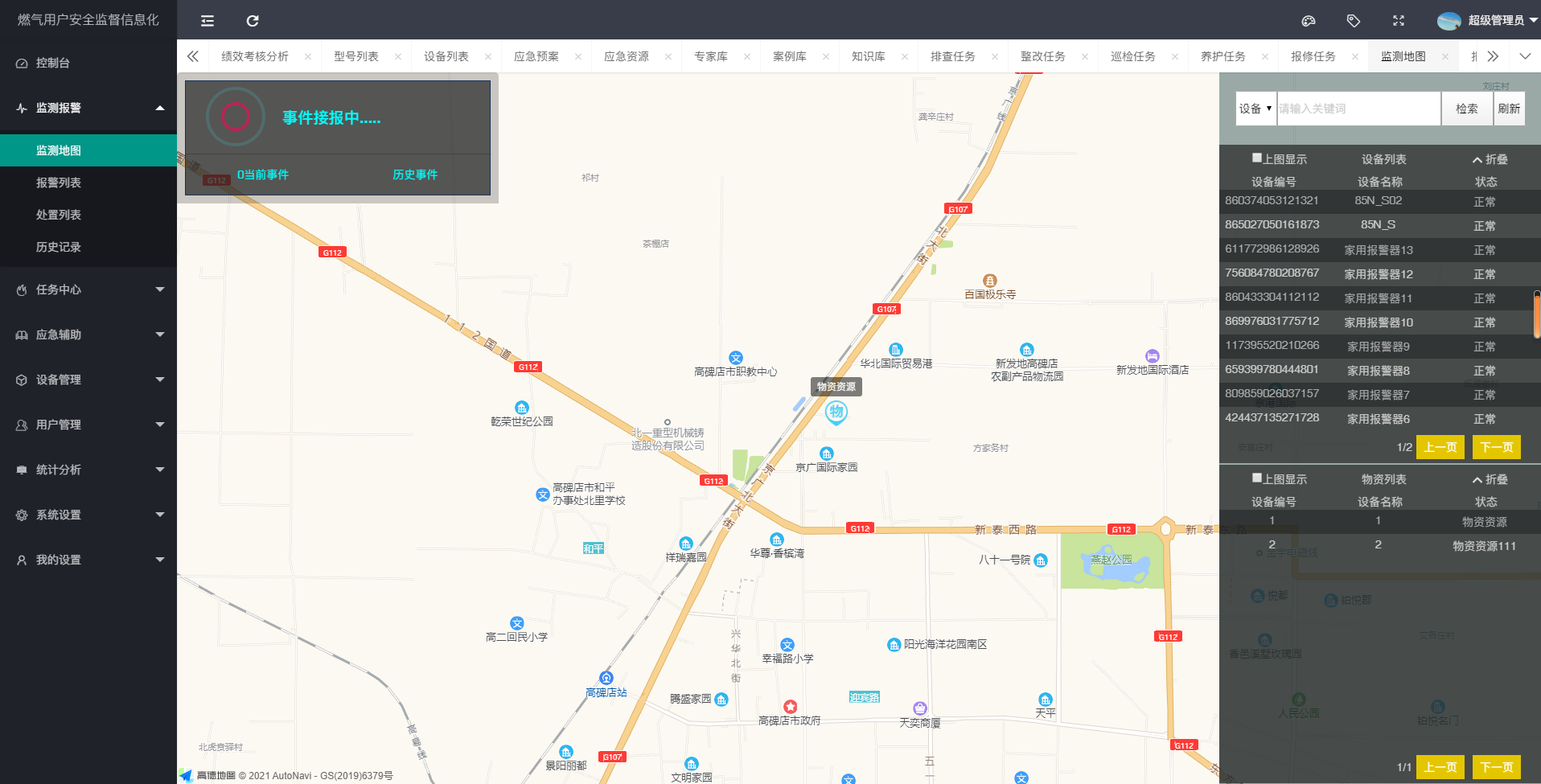
Task: Enable 上图显示 checkbox for 物资列表
Action: pos(1256,478)
